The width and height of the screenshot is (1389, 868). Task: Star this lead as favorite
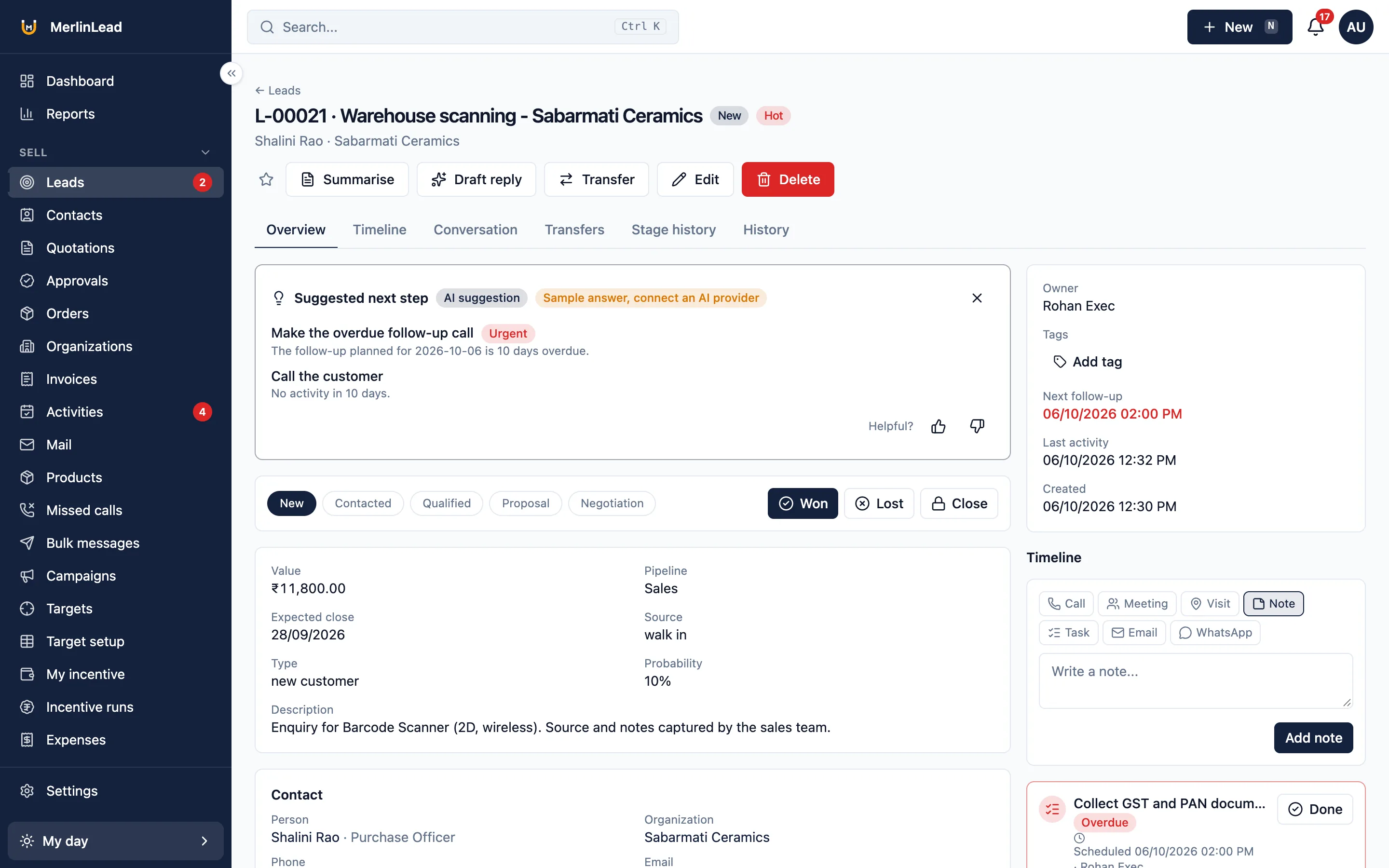[266, 179]
